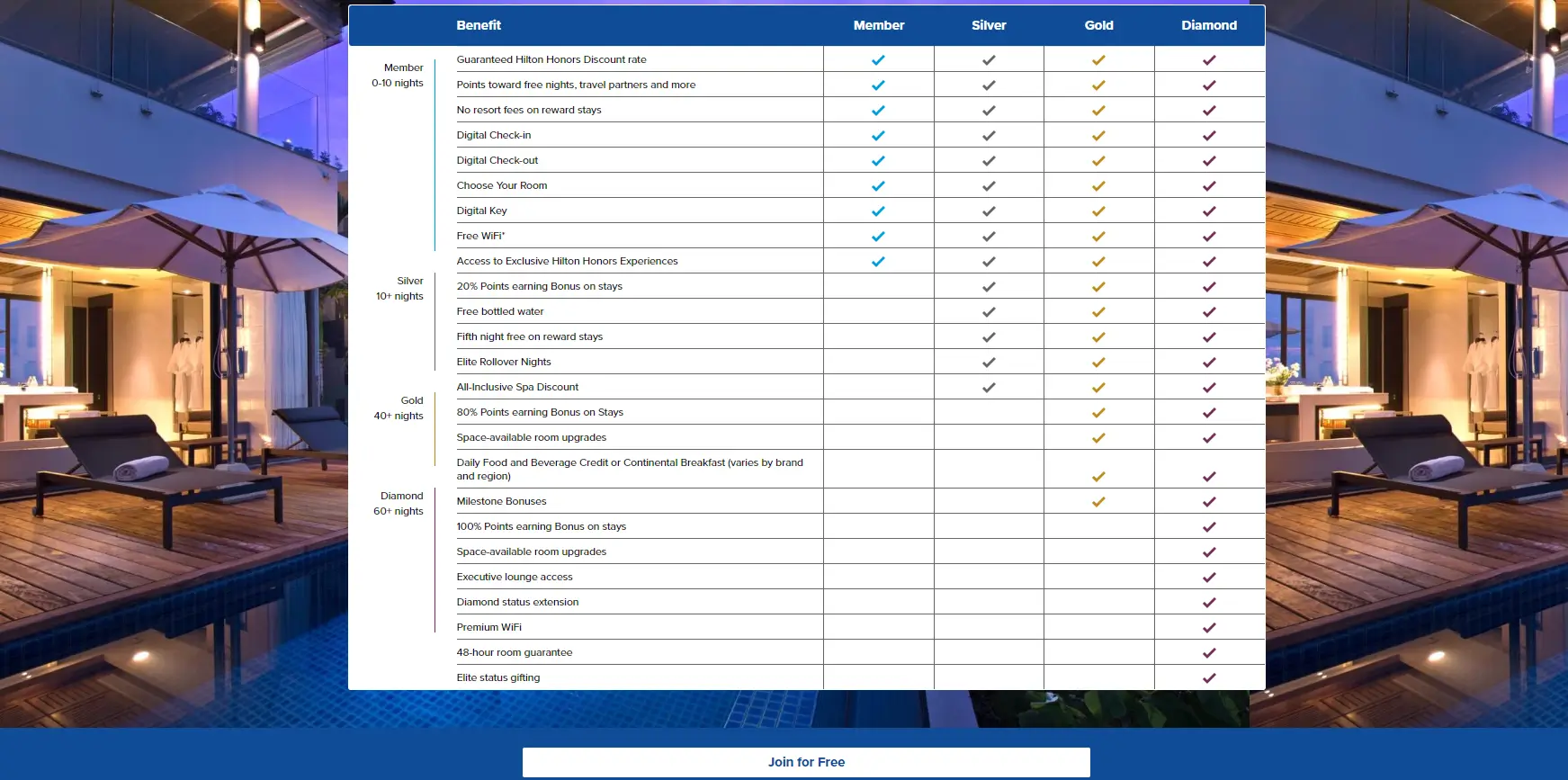Click Diamond checkmark for Executive lounge access
This screenshot has width=1568, height=780.
(1209, 578)
